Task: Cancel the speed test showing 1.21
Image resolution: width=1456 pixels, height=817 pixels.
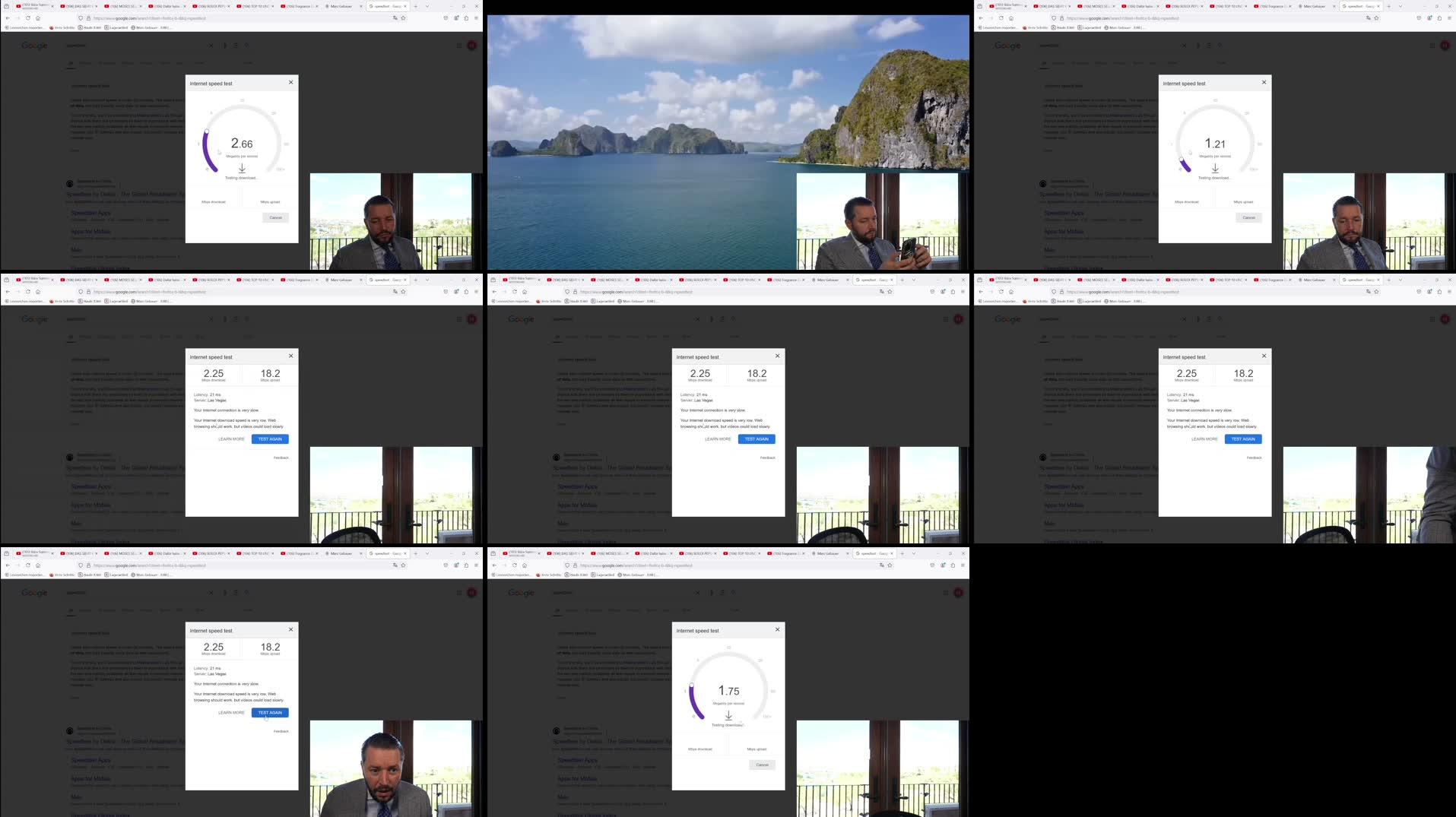Action: 1248,217
